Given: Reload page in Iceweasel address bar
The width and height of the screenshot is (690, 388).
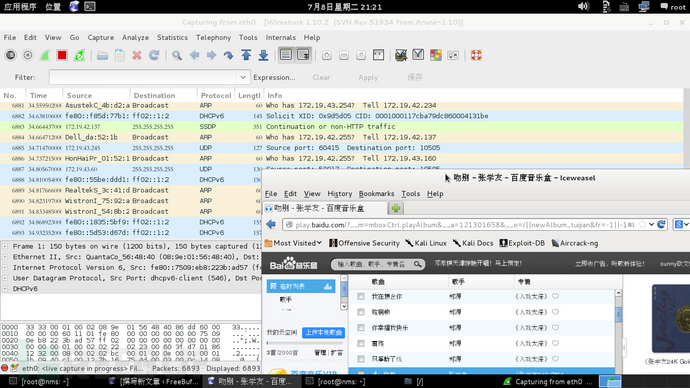Looking at the screenshot, I should 661,224.
